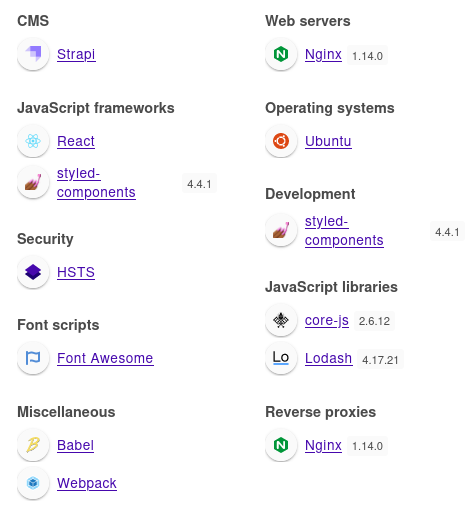Click the Ubuntu logo icon

[x=281, y=141]
